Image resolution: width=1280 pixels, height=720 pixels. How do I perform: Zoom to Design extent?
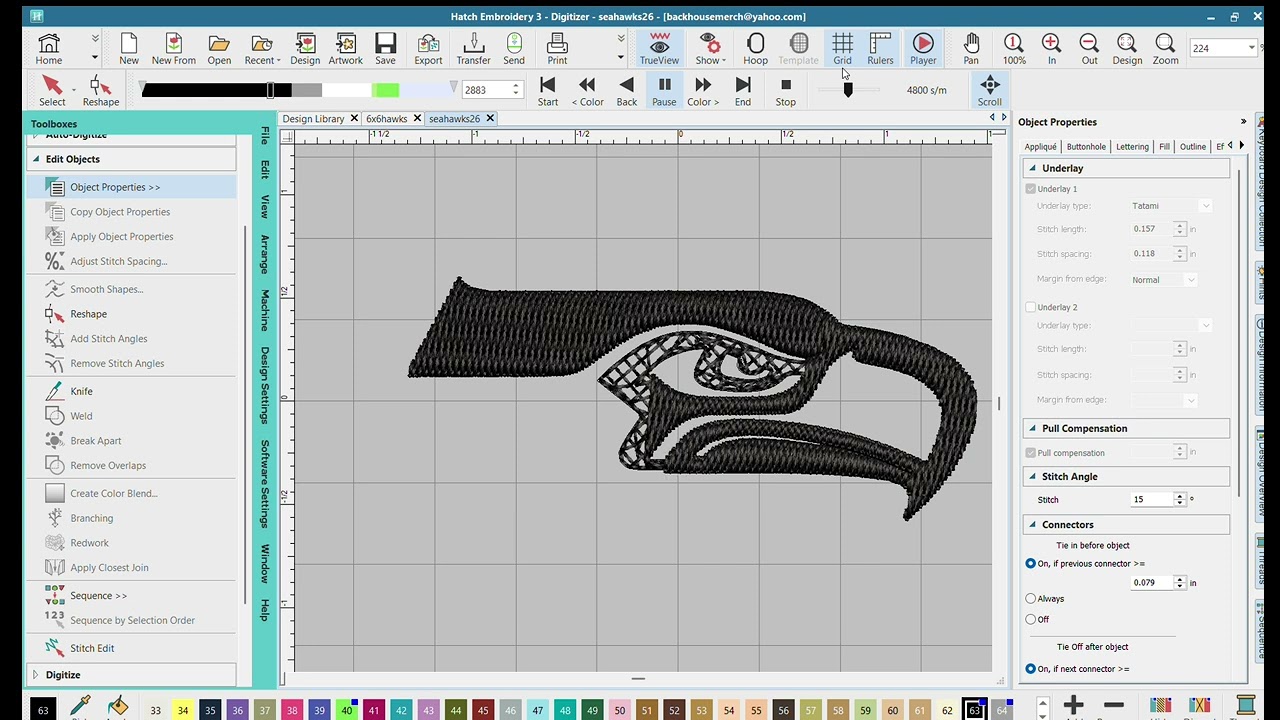(1127, 48)
